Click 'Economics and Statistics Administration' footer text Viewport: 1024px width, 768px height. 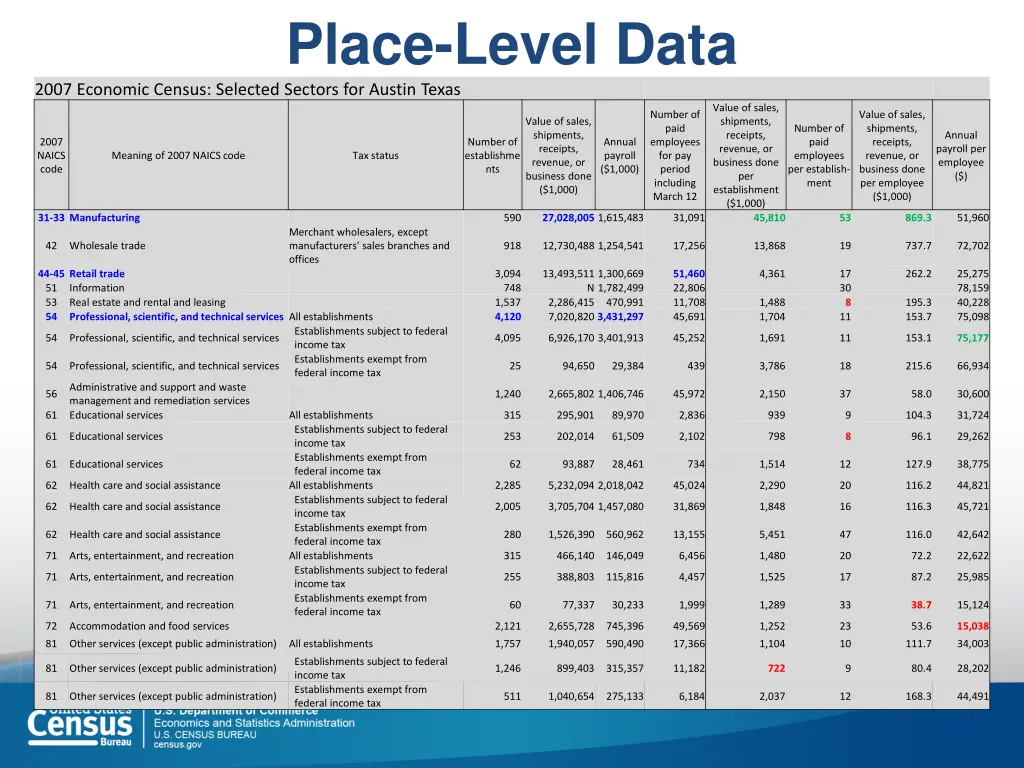pos(254,723)
